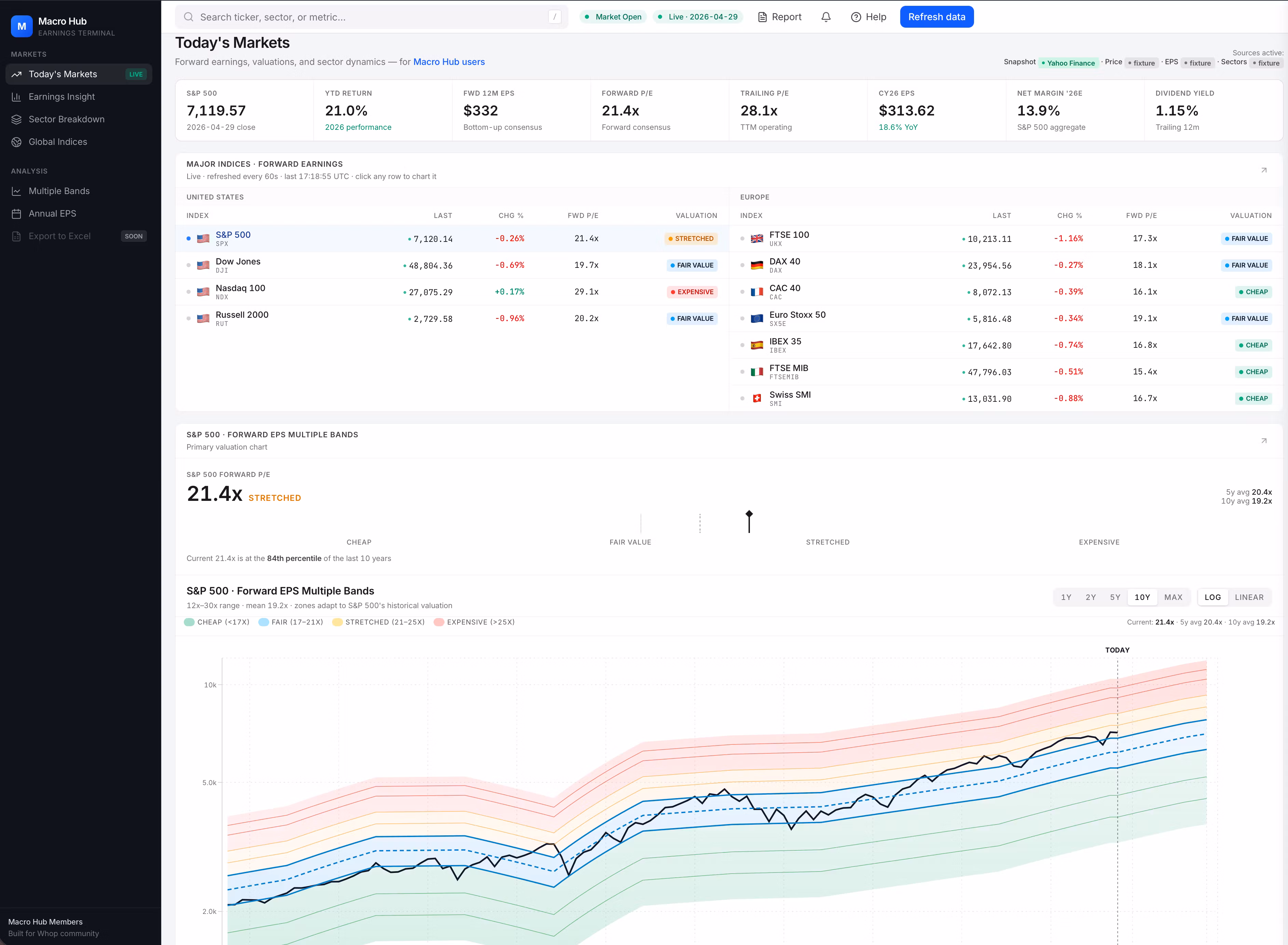Click the Spanish flag beside IBEX 35
The height and width of the screenshot is (945, 1288).
tap(757, 345)
